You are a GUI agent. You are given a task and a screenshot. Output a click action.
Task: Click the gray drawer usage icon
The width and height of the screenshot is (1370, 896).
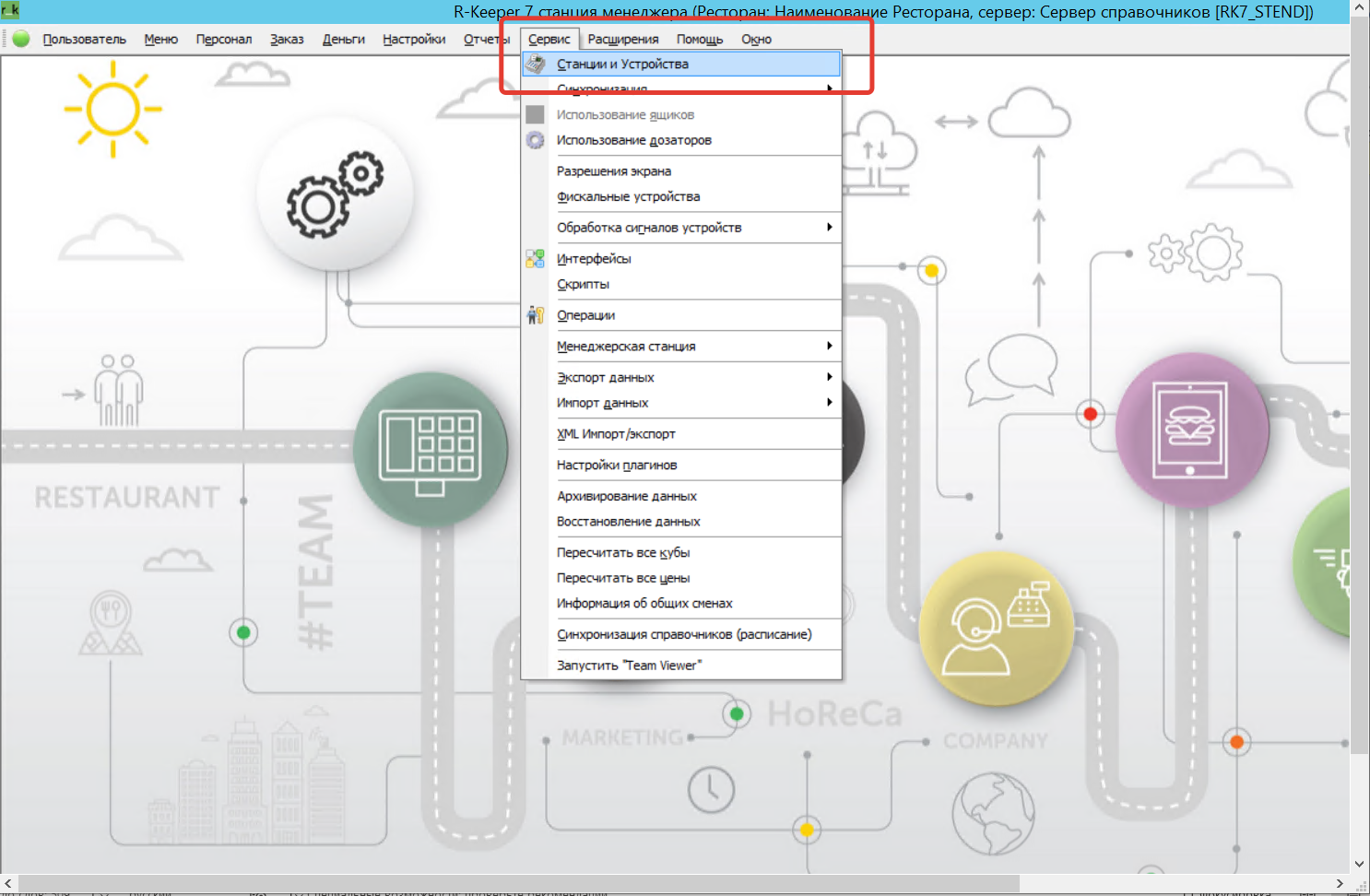coord(535,115)
